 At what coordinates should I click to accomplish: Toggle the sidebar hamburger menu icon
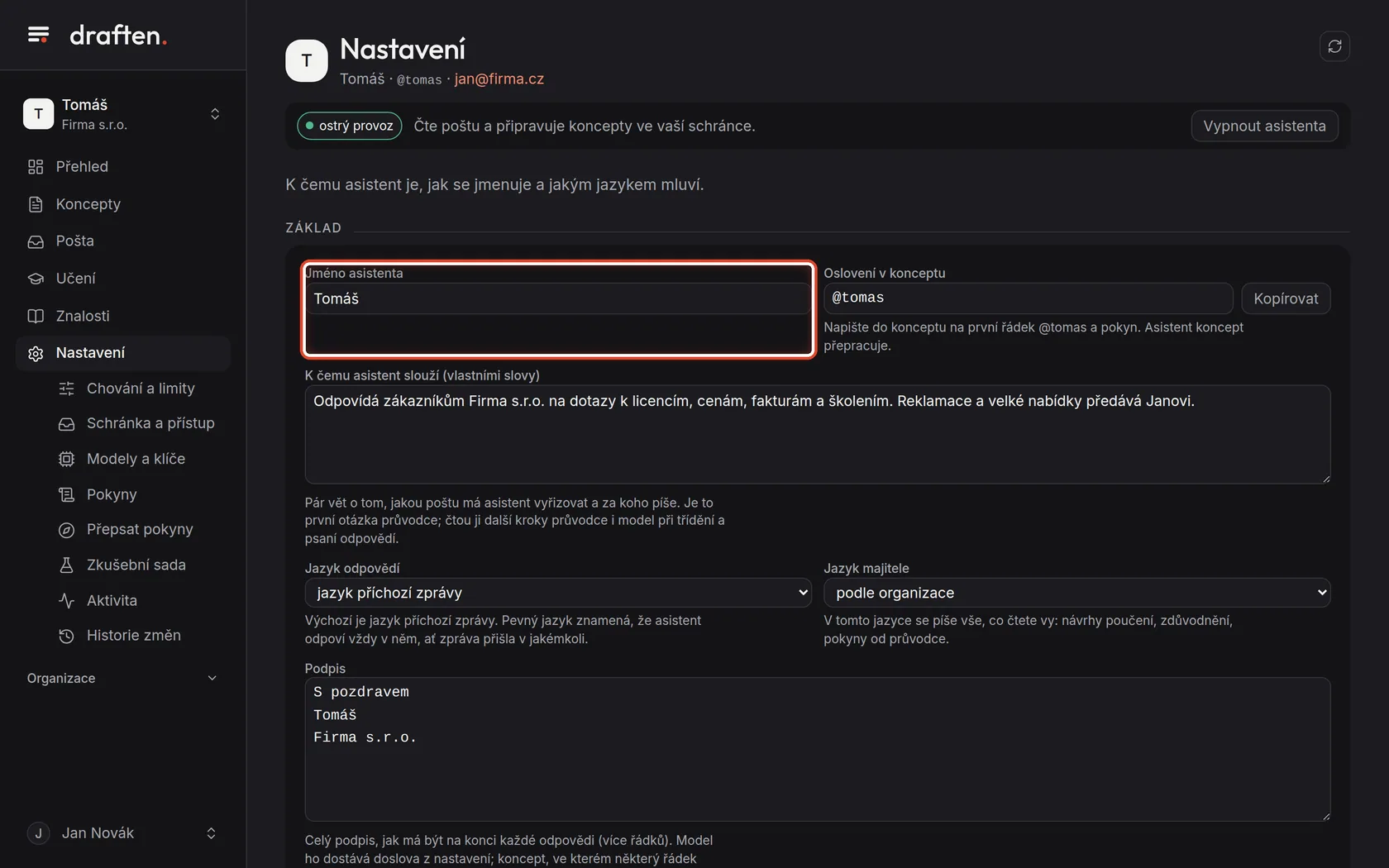coord(38,35)
